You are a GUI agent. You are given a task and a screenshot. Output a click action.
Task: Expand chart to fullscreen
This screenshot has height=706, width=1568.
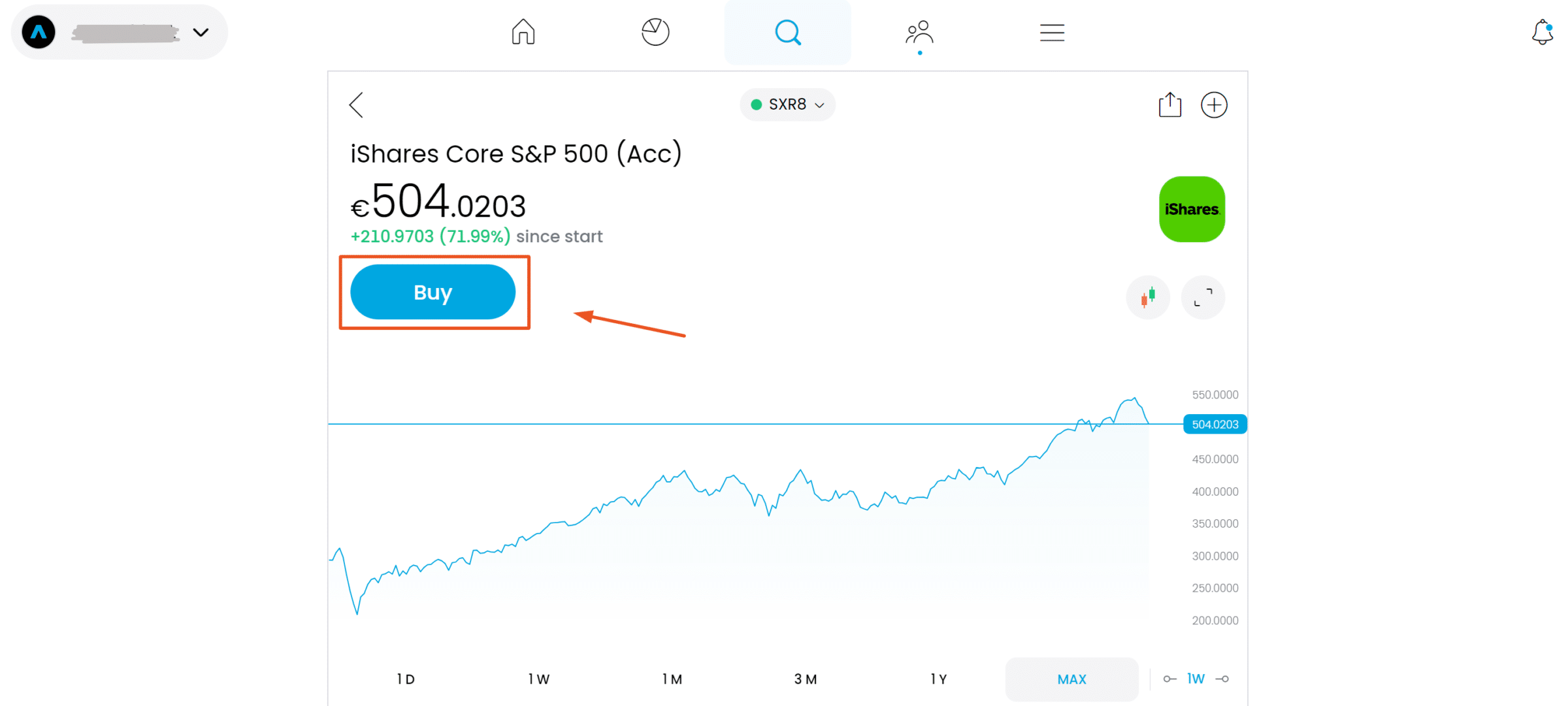(1203, 298)
